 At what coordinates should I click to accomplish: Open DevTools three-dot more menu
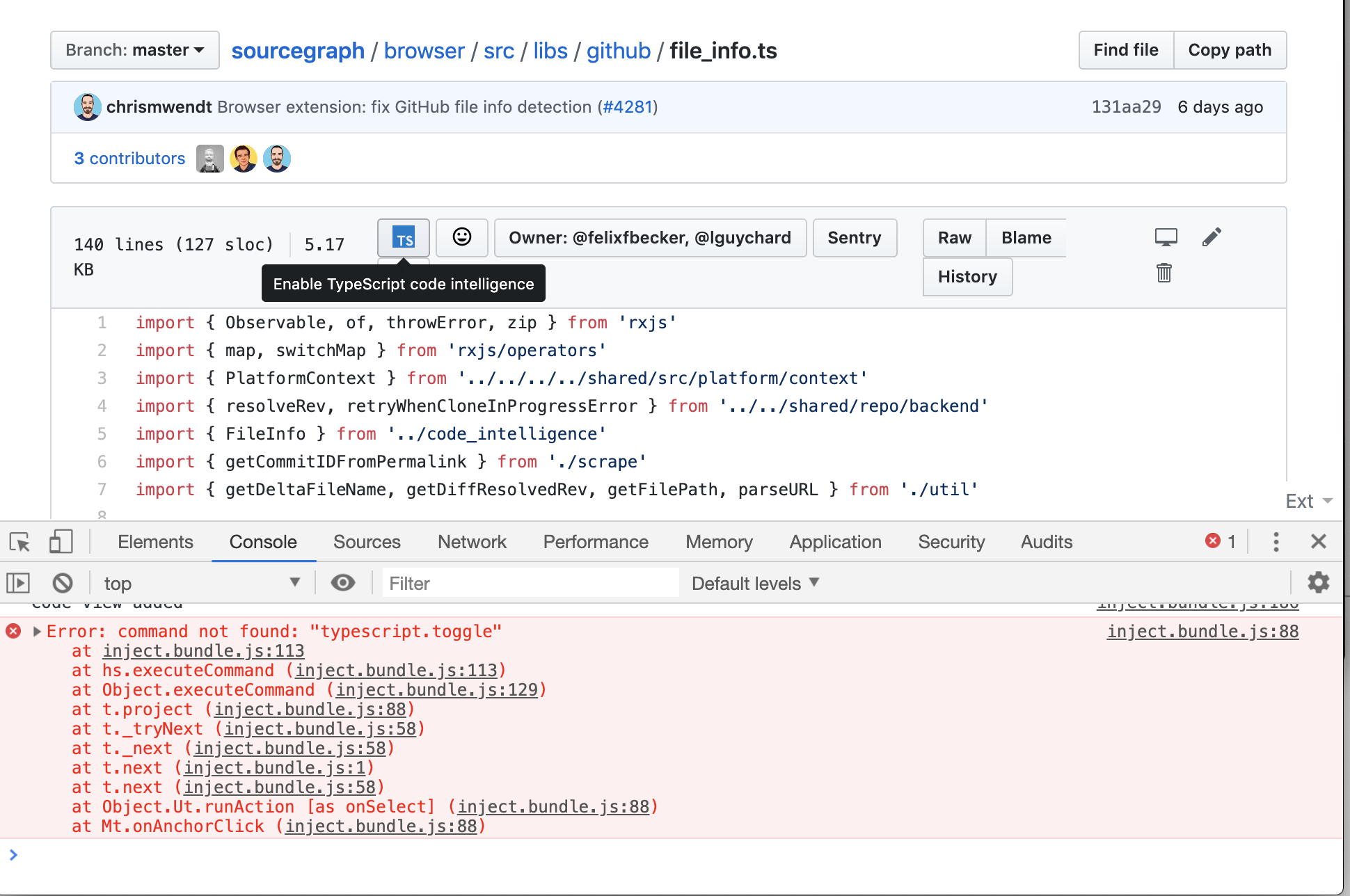click(1276, 542)
